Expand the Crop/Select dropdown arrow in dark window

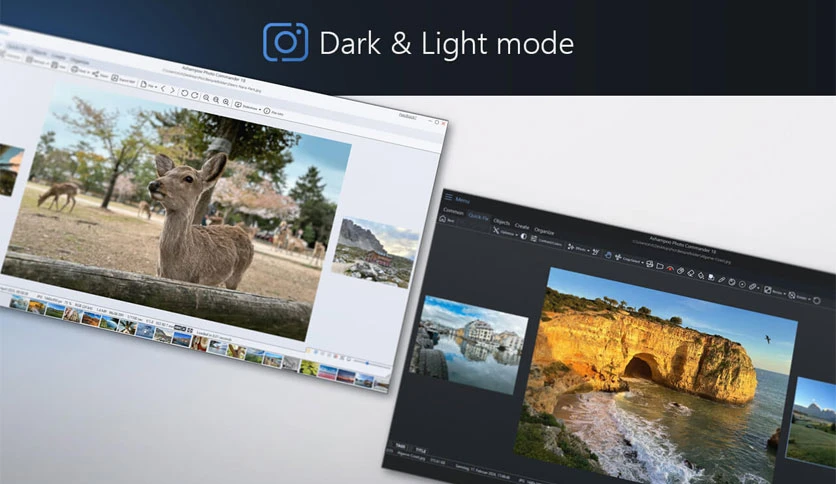tap(642, 262)
